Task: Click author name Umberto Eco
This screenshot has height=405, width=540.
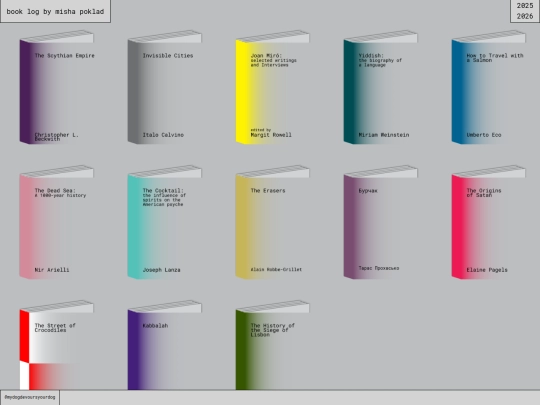Action: [484, 135]
